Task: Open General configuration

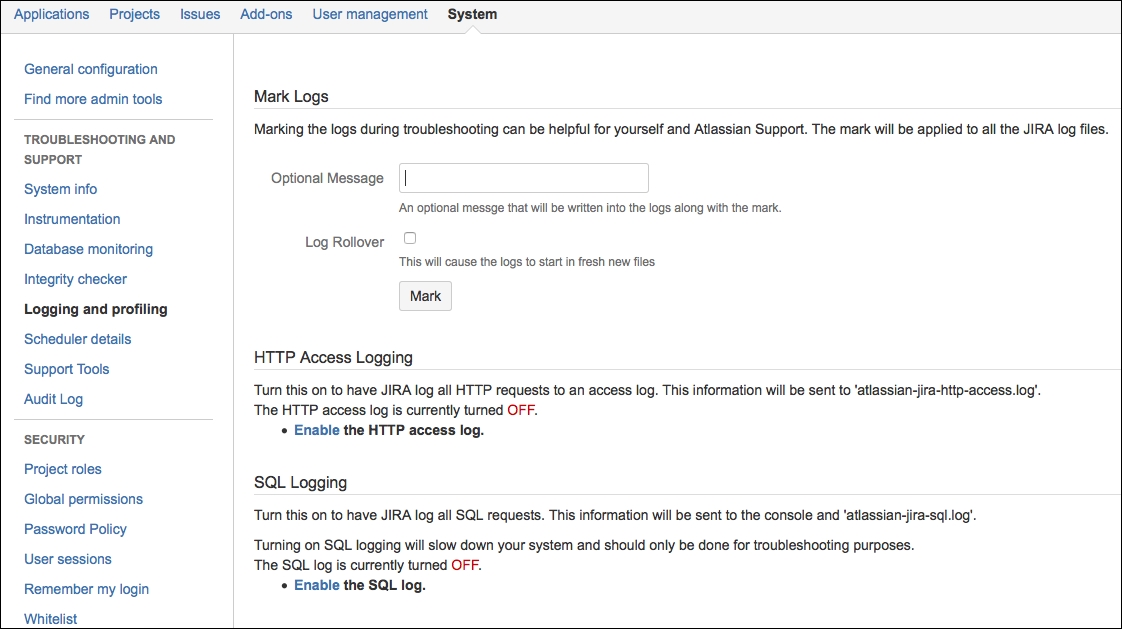Action: (x=88, y=69)
